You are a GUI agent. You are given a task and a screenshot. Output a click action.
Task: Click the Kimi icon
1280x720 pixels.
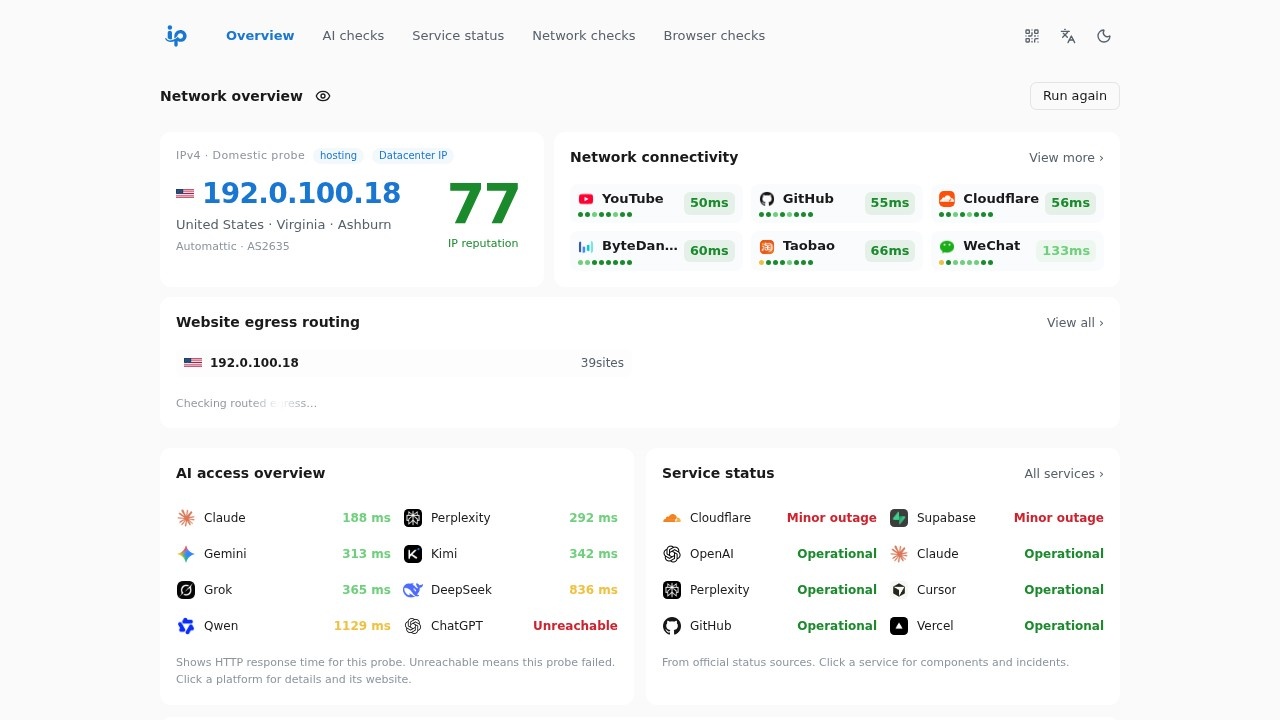[413, 554]
